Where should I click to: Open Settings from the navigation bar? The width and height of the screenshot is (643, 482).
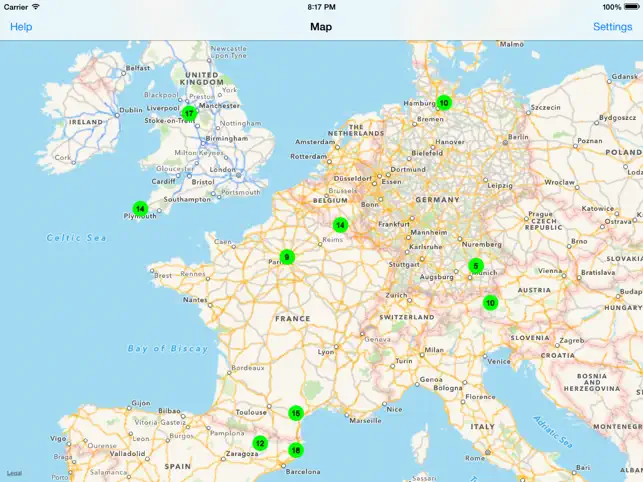tap(612, 27)
